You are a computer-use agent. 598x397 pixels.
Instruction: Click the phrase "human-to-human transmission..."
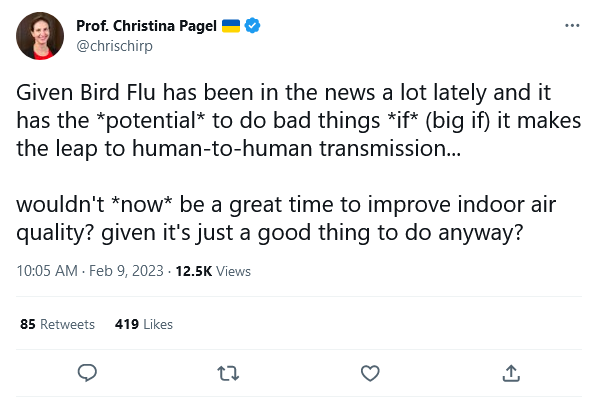coord(296,148)
